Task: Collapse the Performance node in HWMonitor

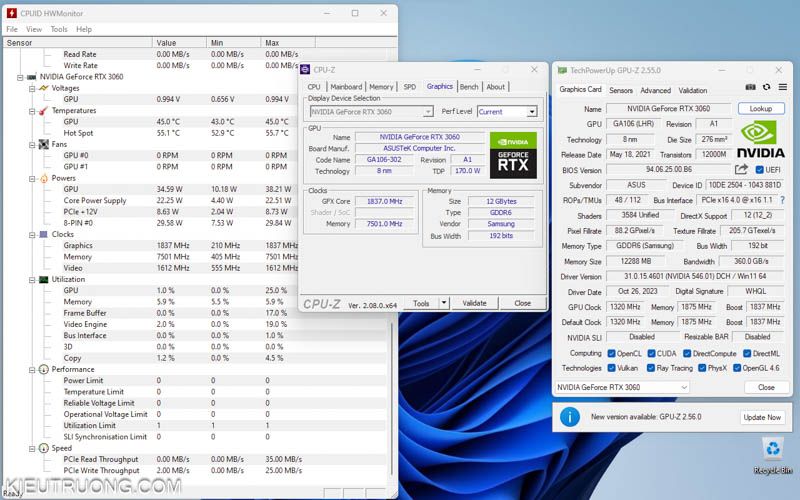Action: [x=32, y=369]
